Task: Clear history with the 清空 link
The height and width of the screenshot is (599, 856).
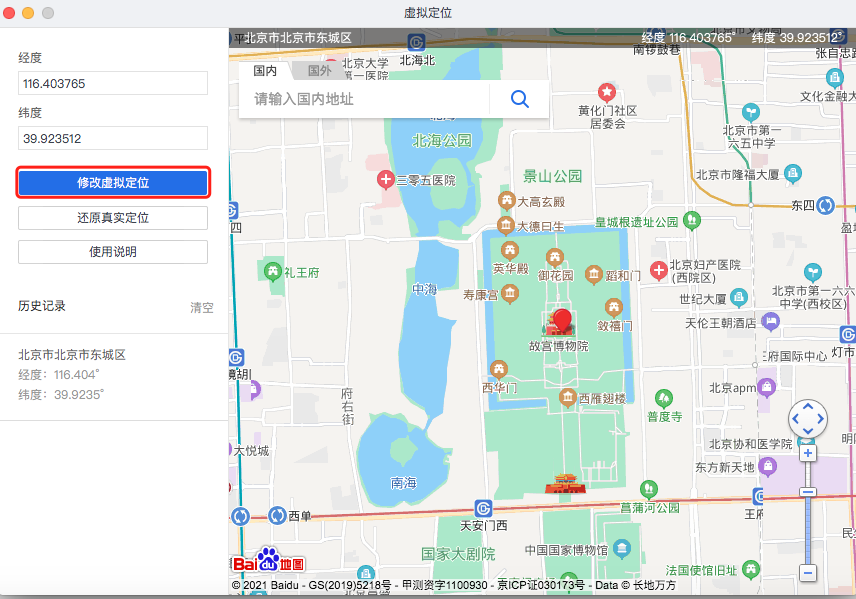Action: [201, 307]
